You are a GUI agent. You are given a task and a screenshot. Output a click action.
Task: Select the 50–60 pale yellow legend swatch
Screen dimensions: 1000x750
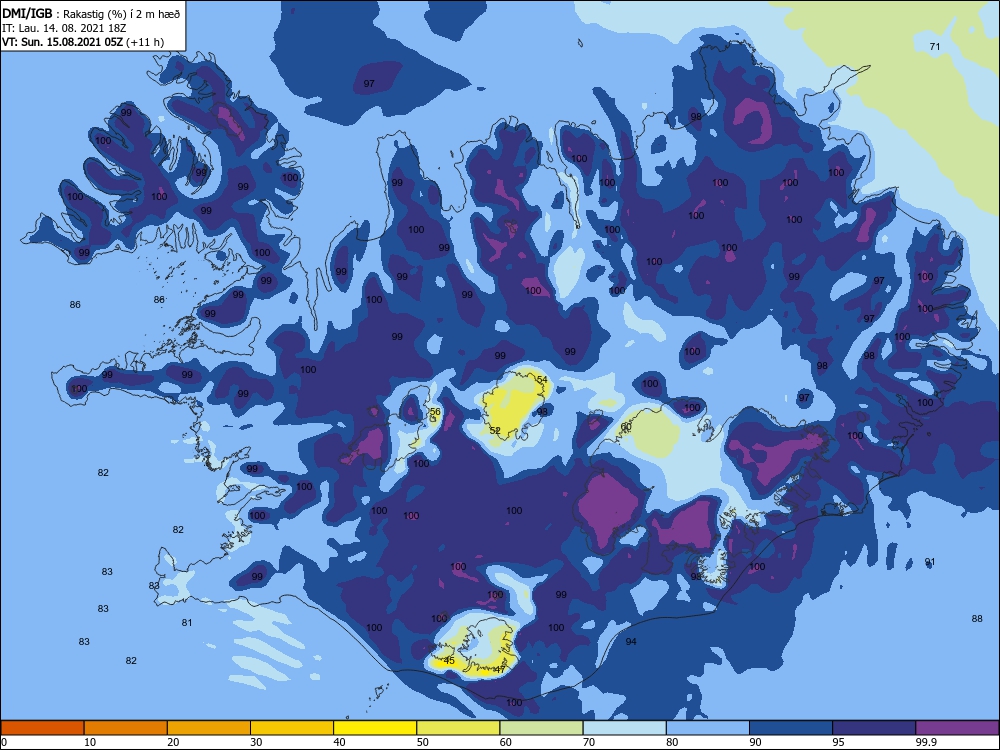[458, 728]
